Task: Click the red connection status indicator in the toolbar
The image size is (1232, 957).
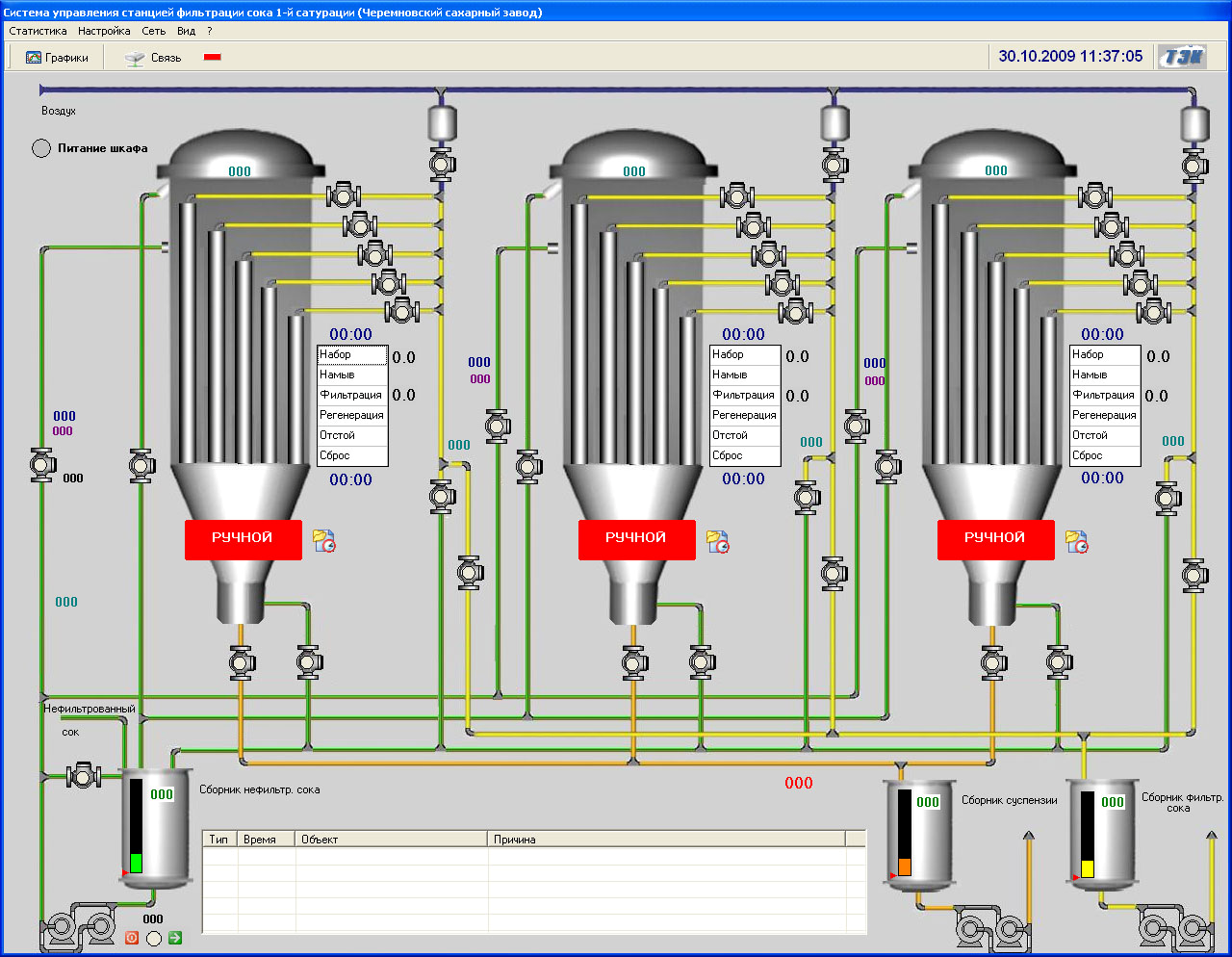Action: pyautogui.click(x=213, y=58)
